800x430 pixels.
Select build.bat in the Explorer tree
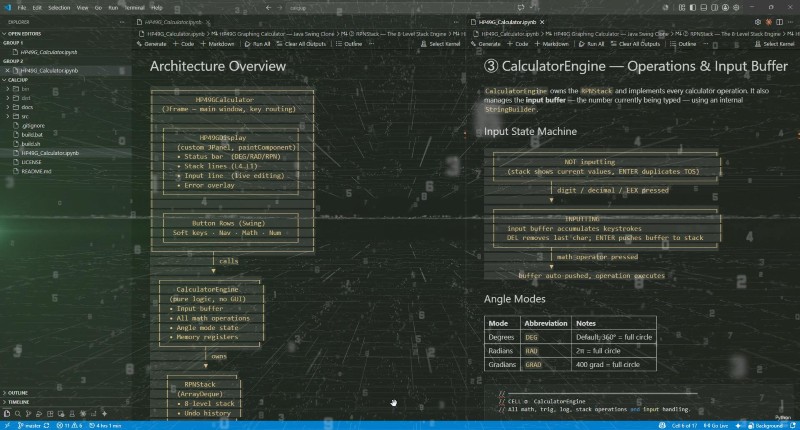32,135
